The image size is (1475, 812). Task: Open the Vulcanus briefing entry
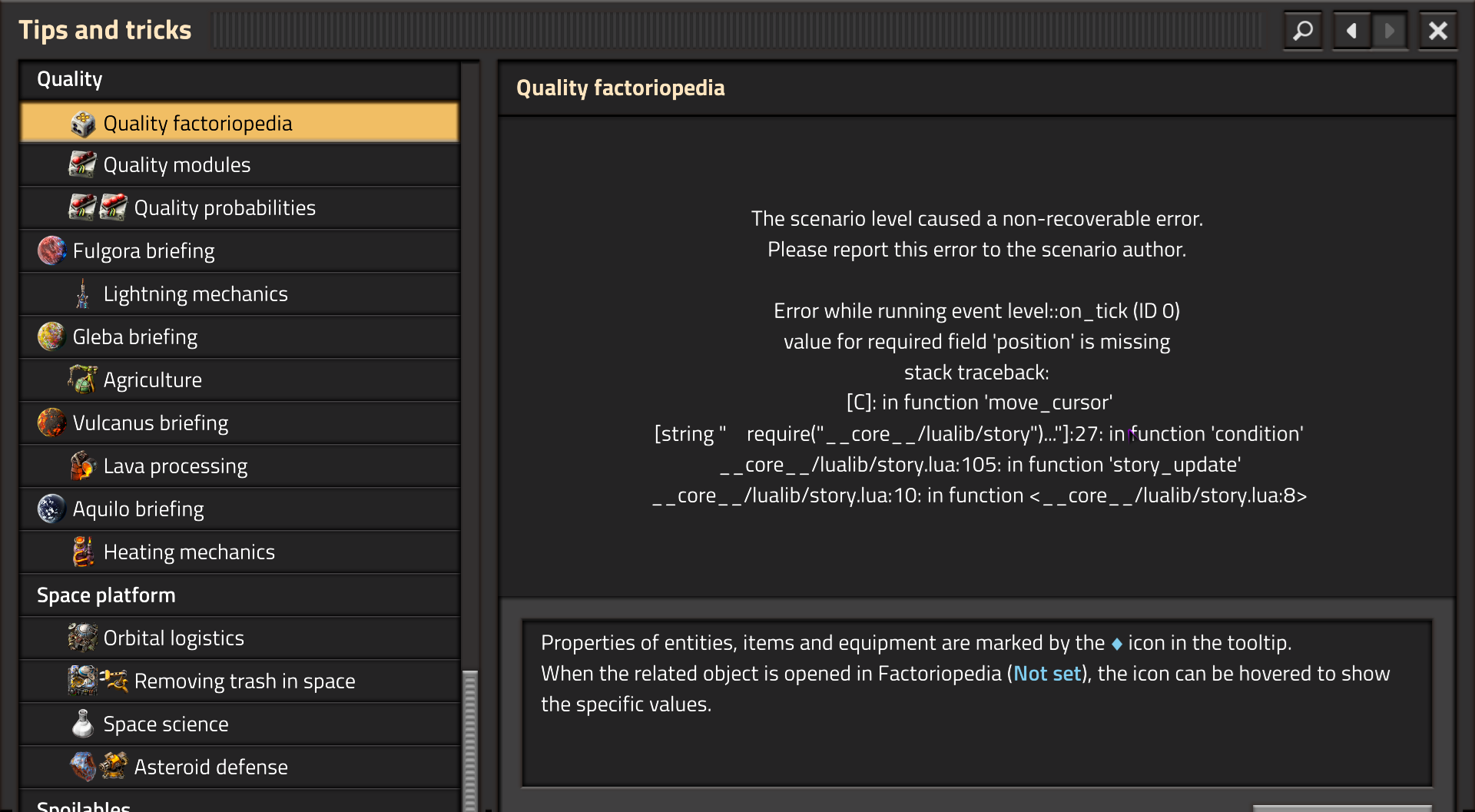point(240,423)
